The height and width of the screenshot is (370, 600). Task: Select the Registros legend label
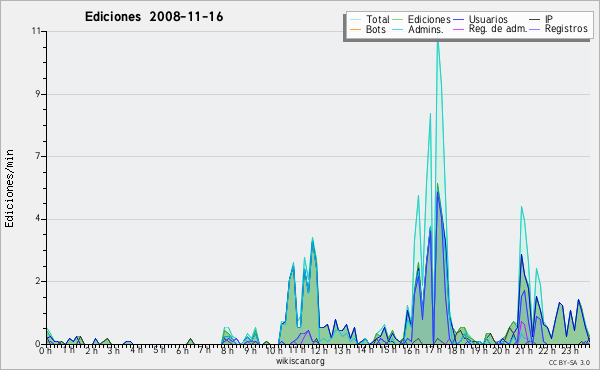566,29
